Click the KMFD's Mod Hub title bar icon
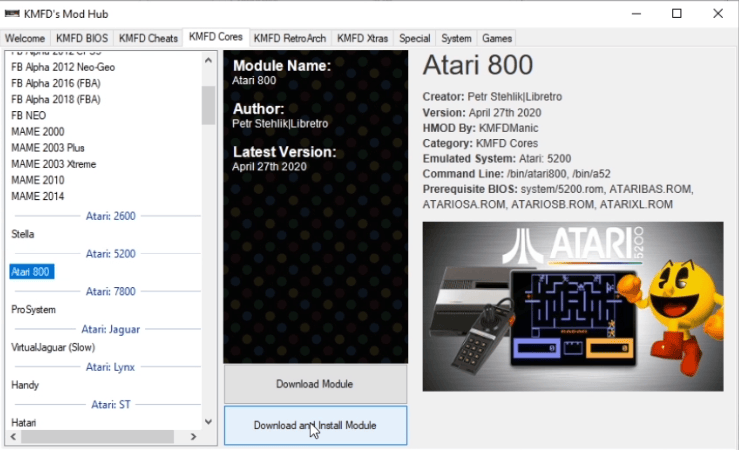739x450 pixels. [12, 14]
